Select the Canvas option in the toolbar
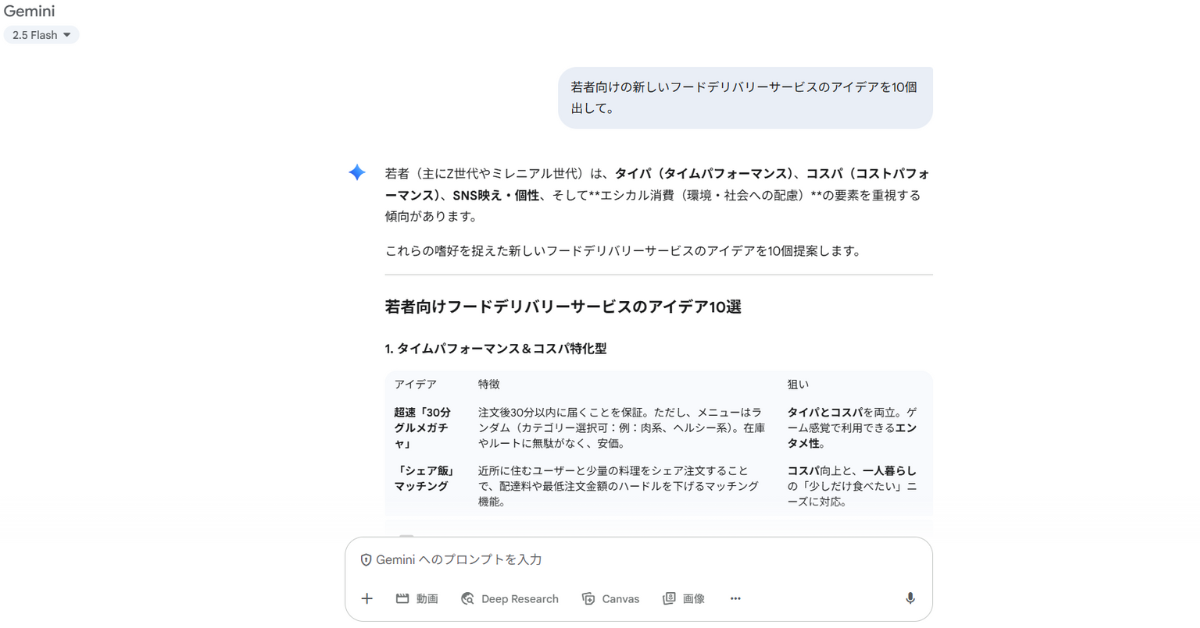 point(611,598)
